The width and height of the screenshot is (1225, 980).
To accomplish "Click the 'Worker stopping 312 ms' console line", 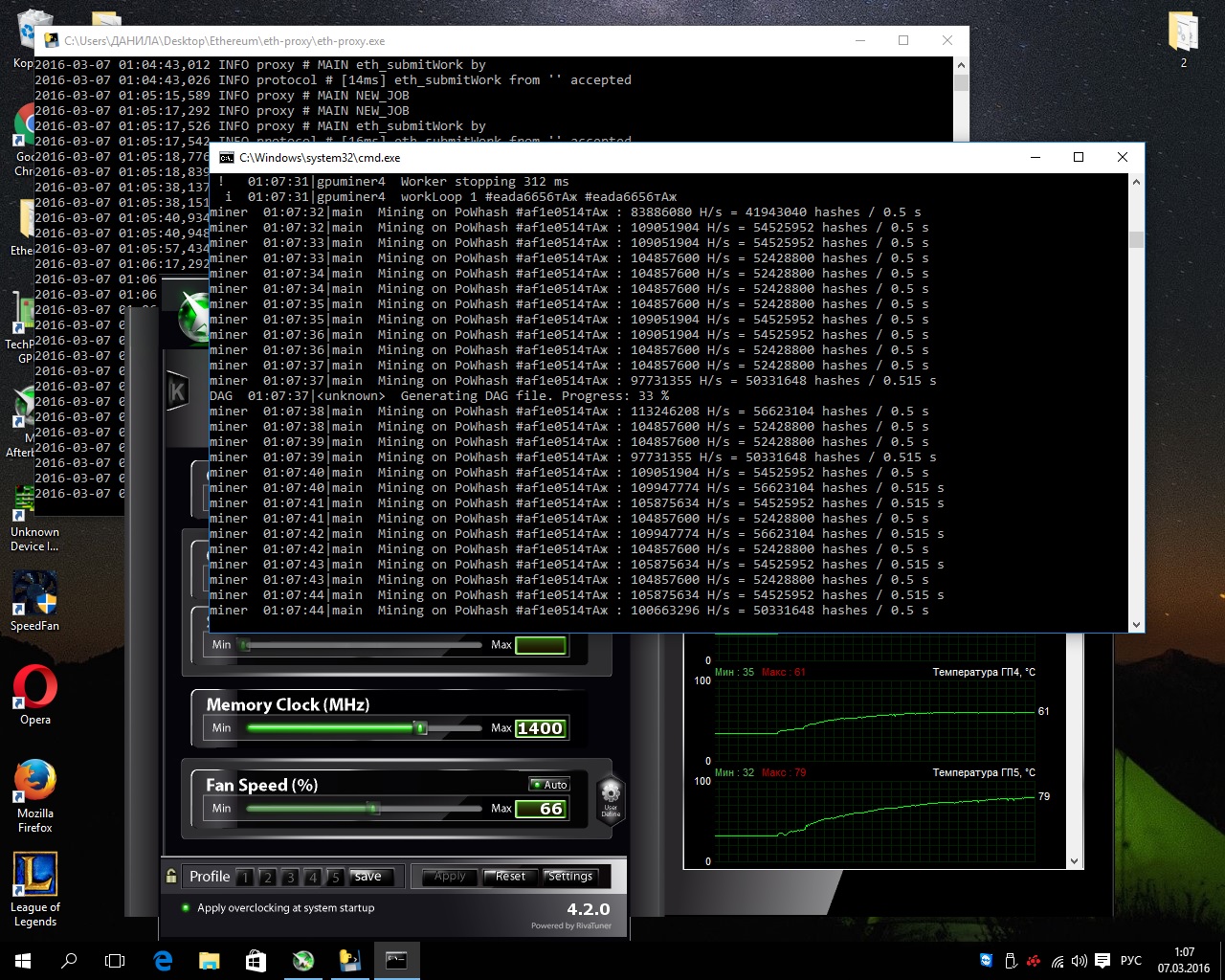I will (x=393, y=181).
